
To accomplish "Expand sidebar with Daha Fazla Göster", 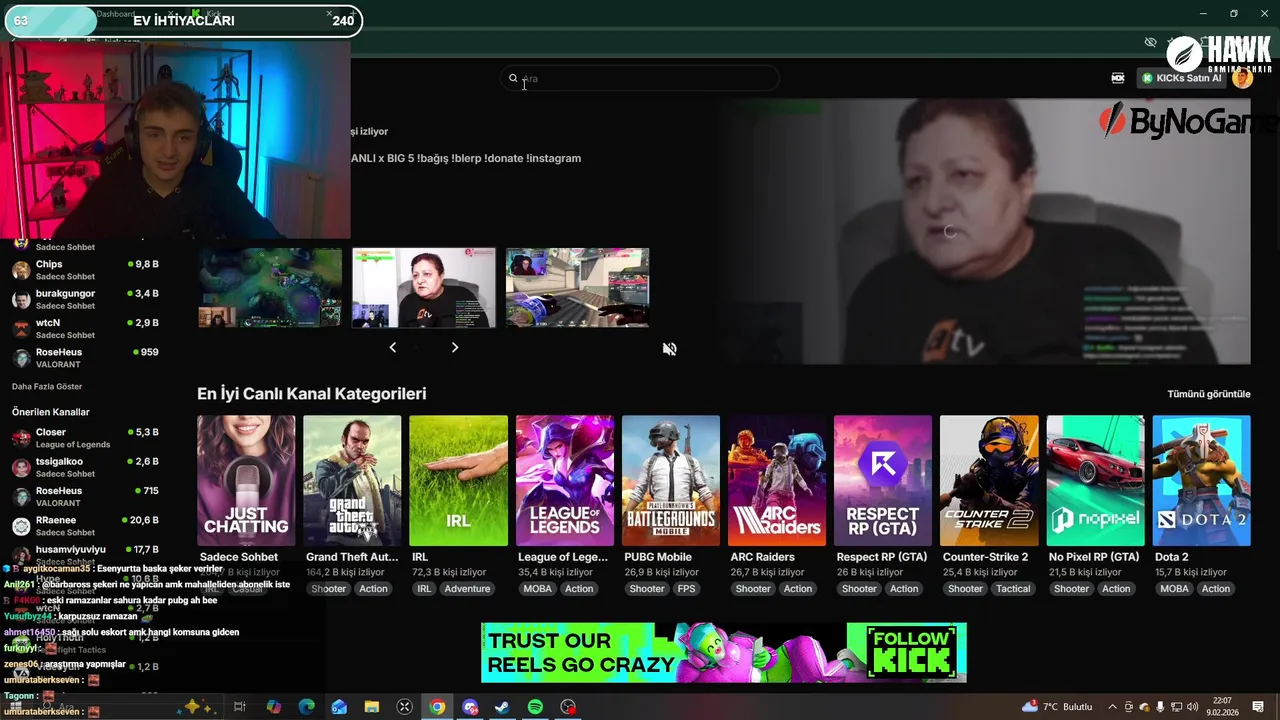I will coord(47,387).
